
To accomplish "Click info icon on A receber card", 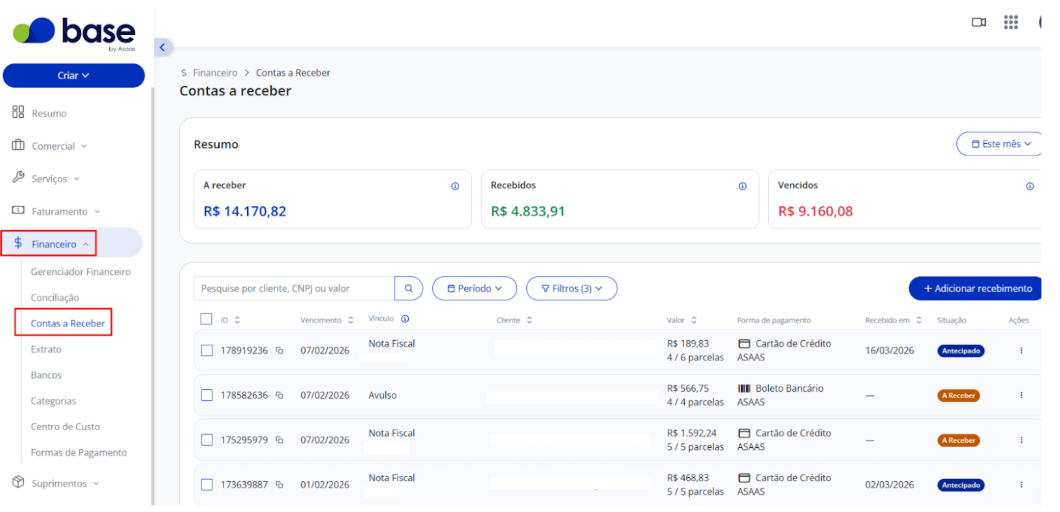I will pos(455,186).
